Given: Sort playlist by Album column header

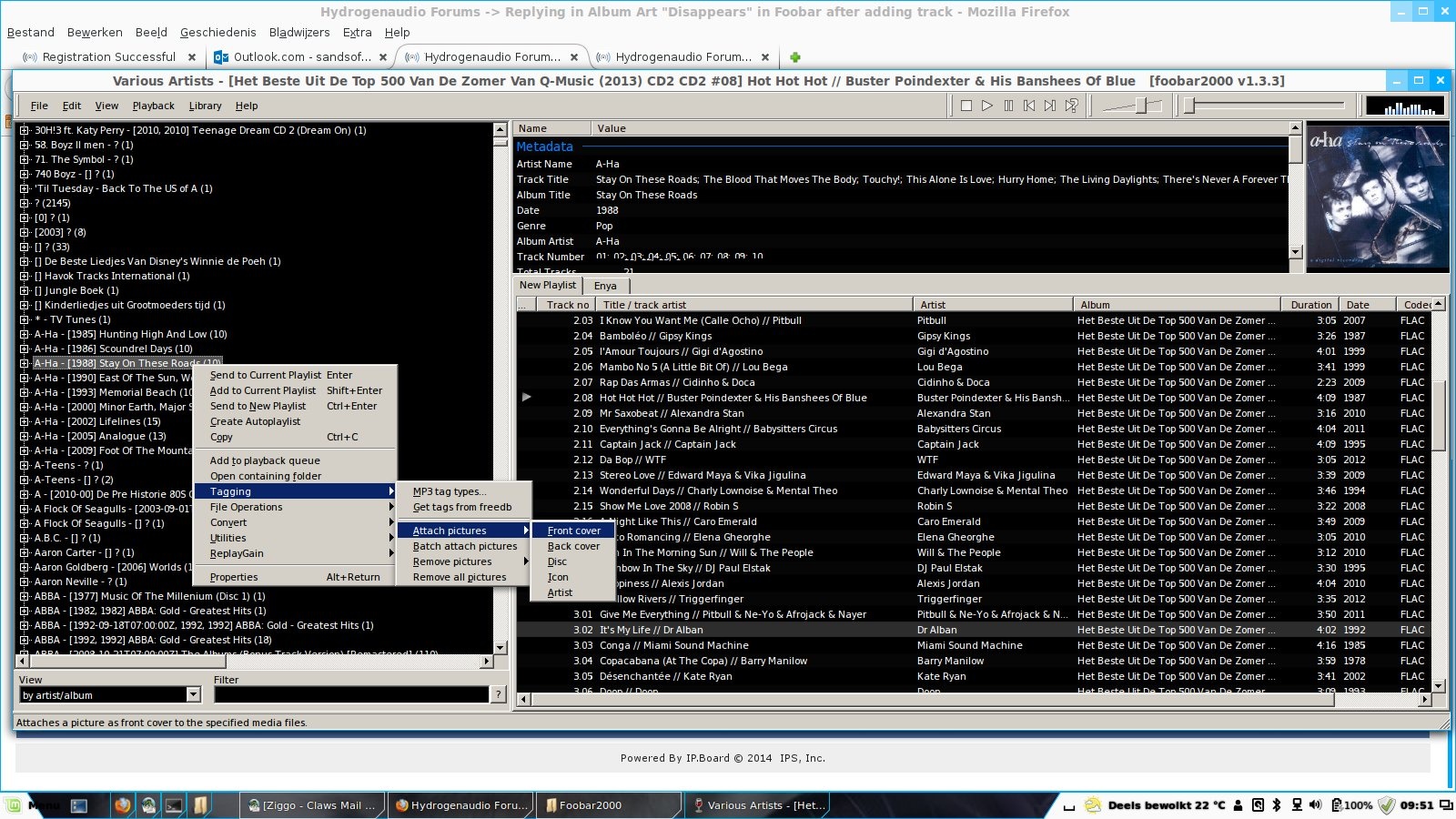Looking at the screenshot, I should pyautogui.click(x=1178, y=305).
